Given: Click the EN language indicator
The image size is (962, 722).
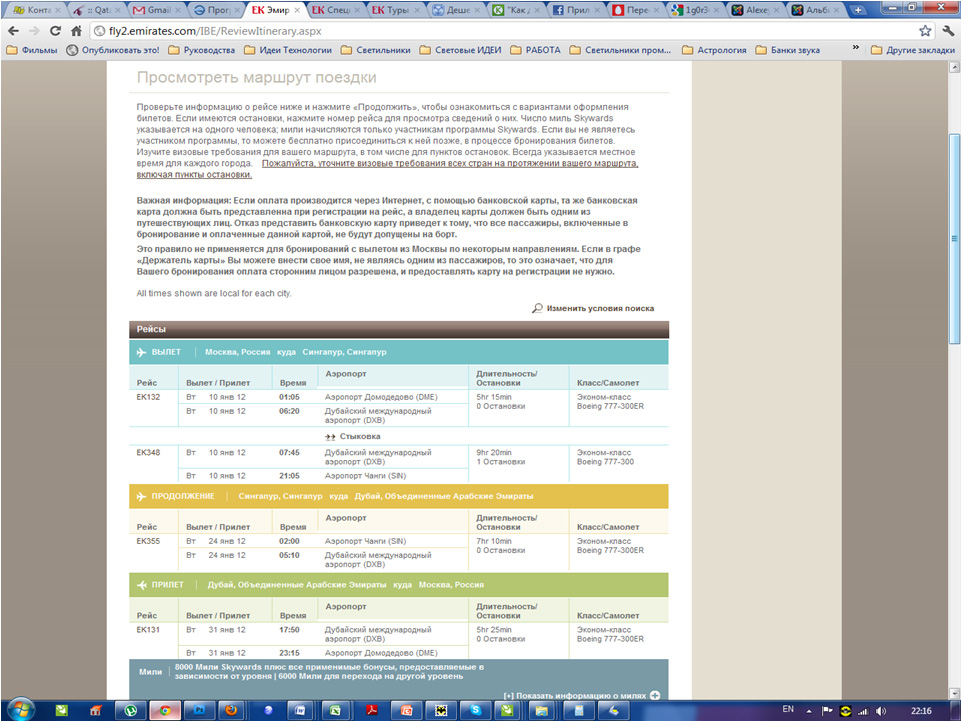Looking at the screenshot, I should [x=788, y=710].
